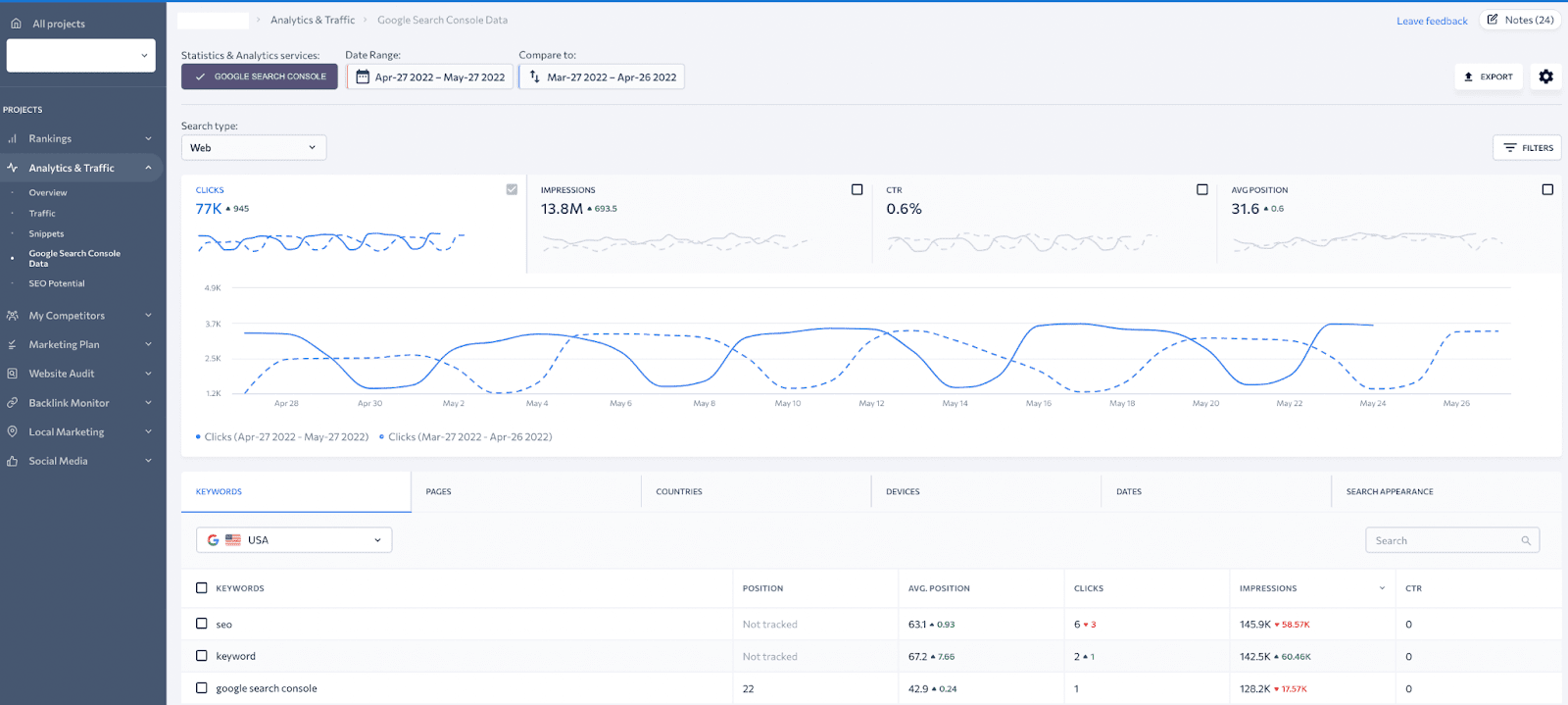Open Overview in the sidebar
The width and height of the screenshot is (1568, 705).
click(48, 193)
